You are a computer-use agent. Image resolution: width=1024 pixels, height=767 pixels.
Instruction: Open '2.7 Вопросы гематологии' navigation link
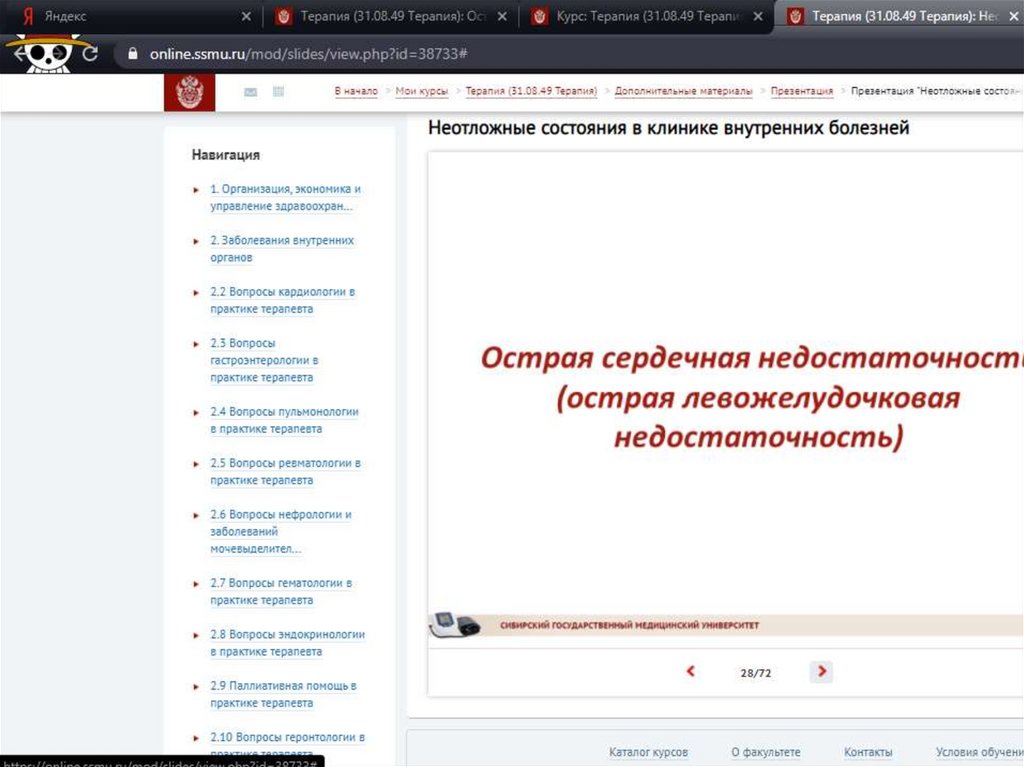tap(281, 591)
